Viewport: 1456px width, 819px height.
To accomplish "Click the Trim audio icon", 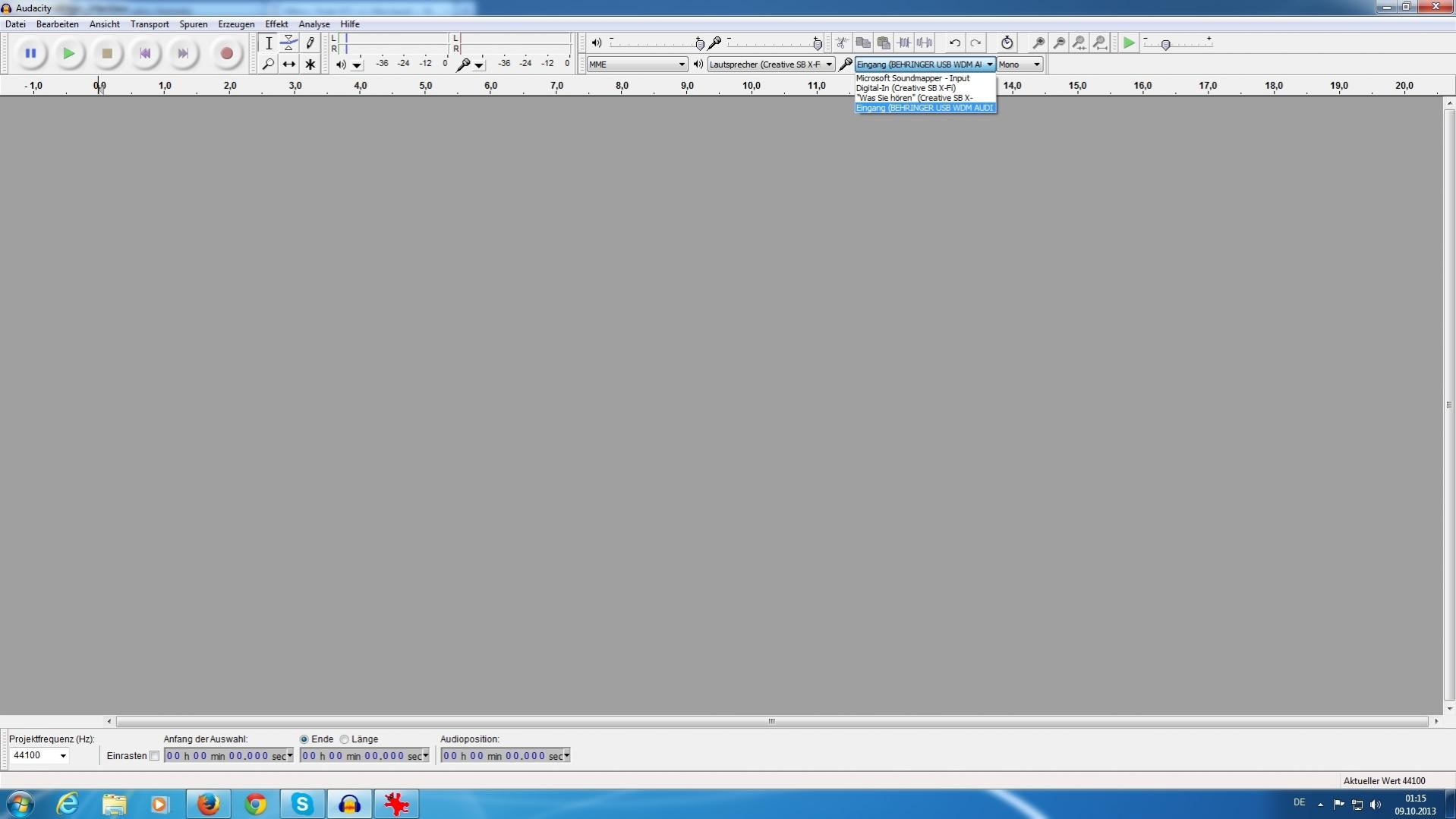I will coord(904,43).
